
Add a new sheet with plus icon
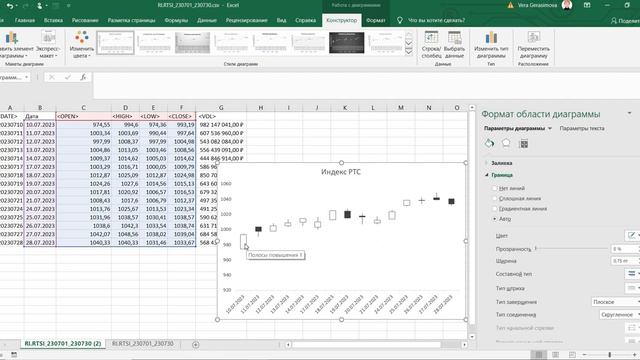196,344
